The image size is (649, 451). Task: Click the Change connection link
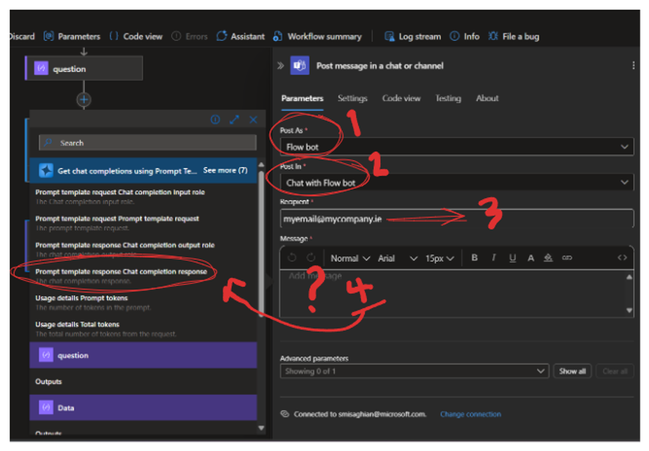(471, 414)
